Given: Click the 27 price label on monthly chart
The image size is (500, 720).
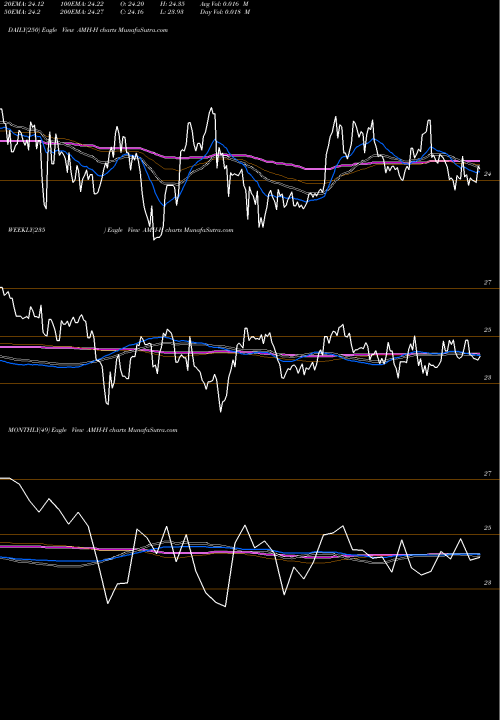Looking at the screenshot, I should pyautogui.click(x=488, y=474).
